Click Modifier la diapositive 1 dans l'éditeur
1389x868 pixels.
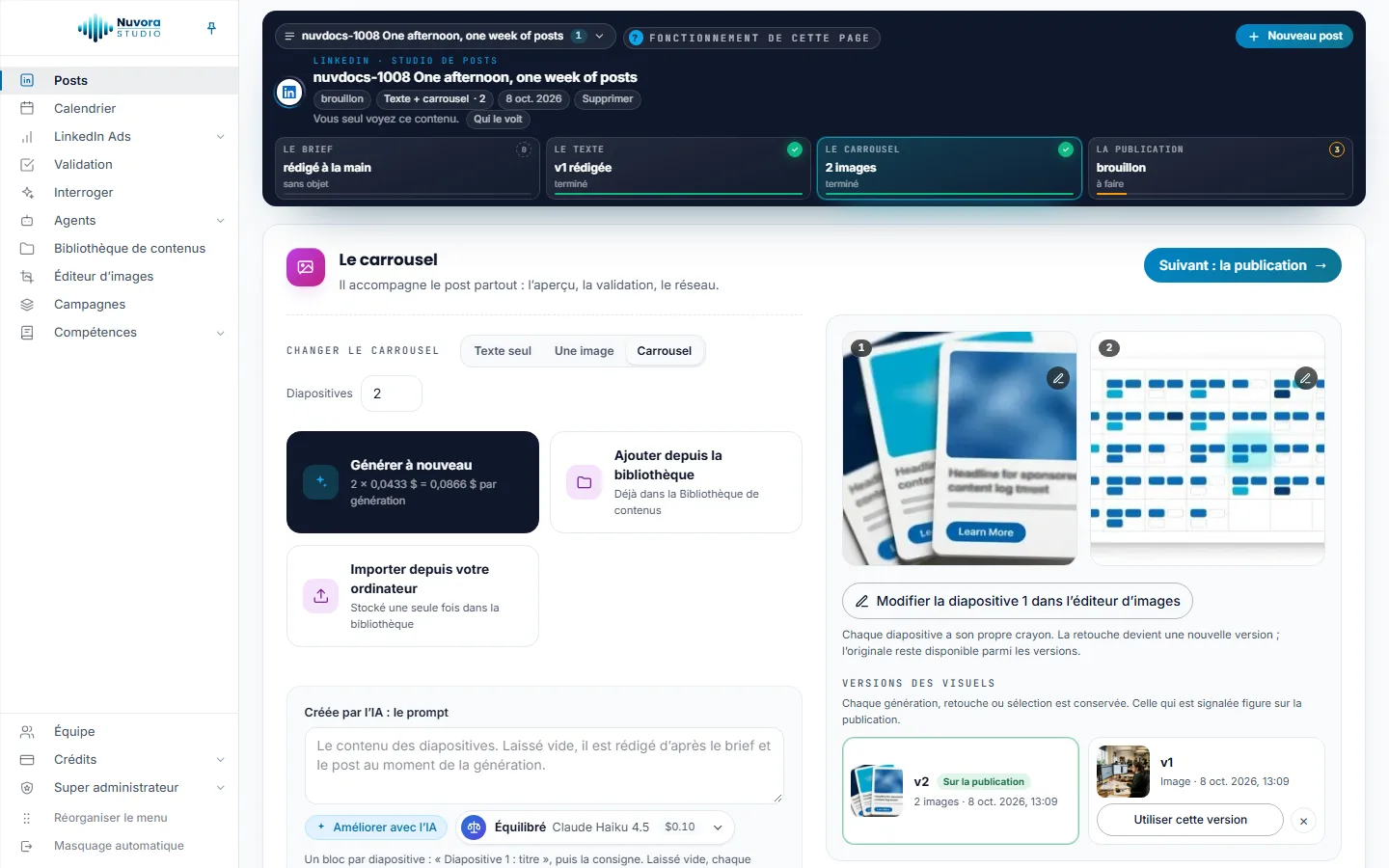pyautogui.click(x=1018, y=601)
